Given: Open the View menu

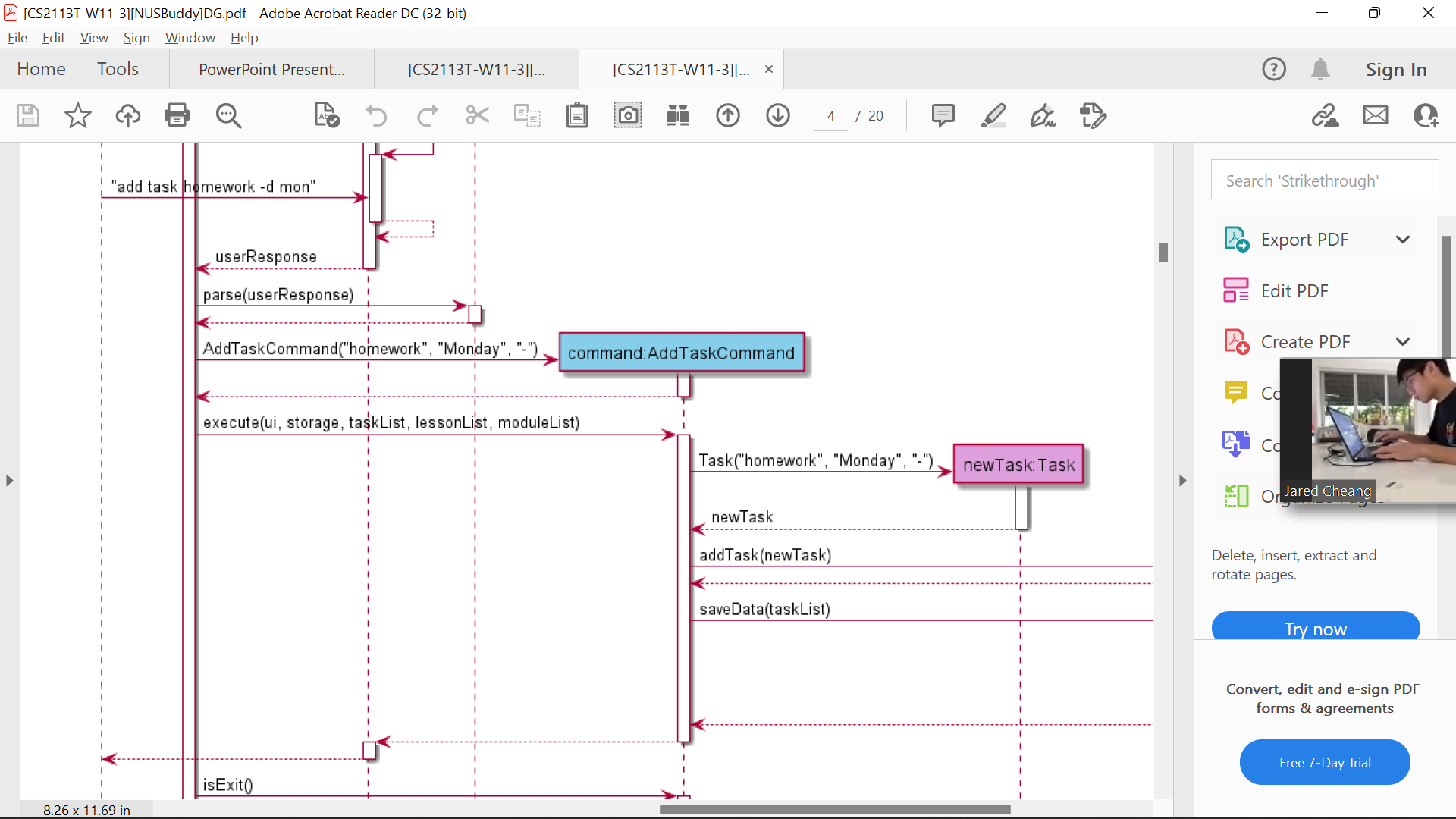Looking at the screenshot, I should pyautogui.click(x=94, y=38).
